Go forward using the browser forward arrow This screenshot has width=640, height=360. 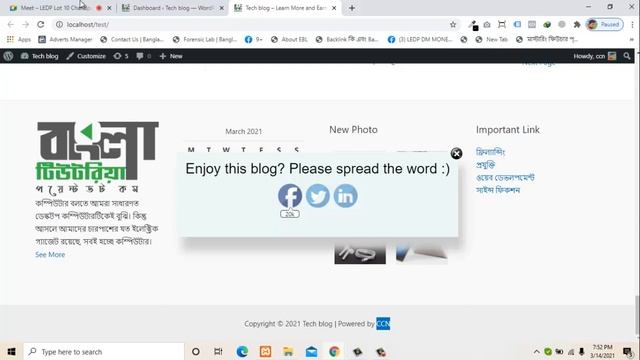(x=26, y=24)
